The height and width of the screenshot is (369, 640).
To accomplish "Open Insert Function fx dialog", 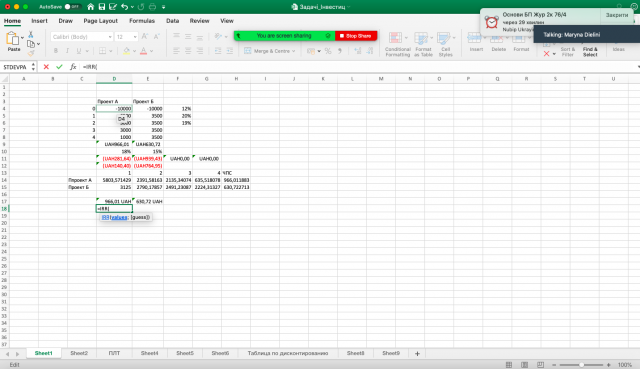I will 73,67.
